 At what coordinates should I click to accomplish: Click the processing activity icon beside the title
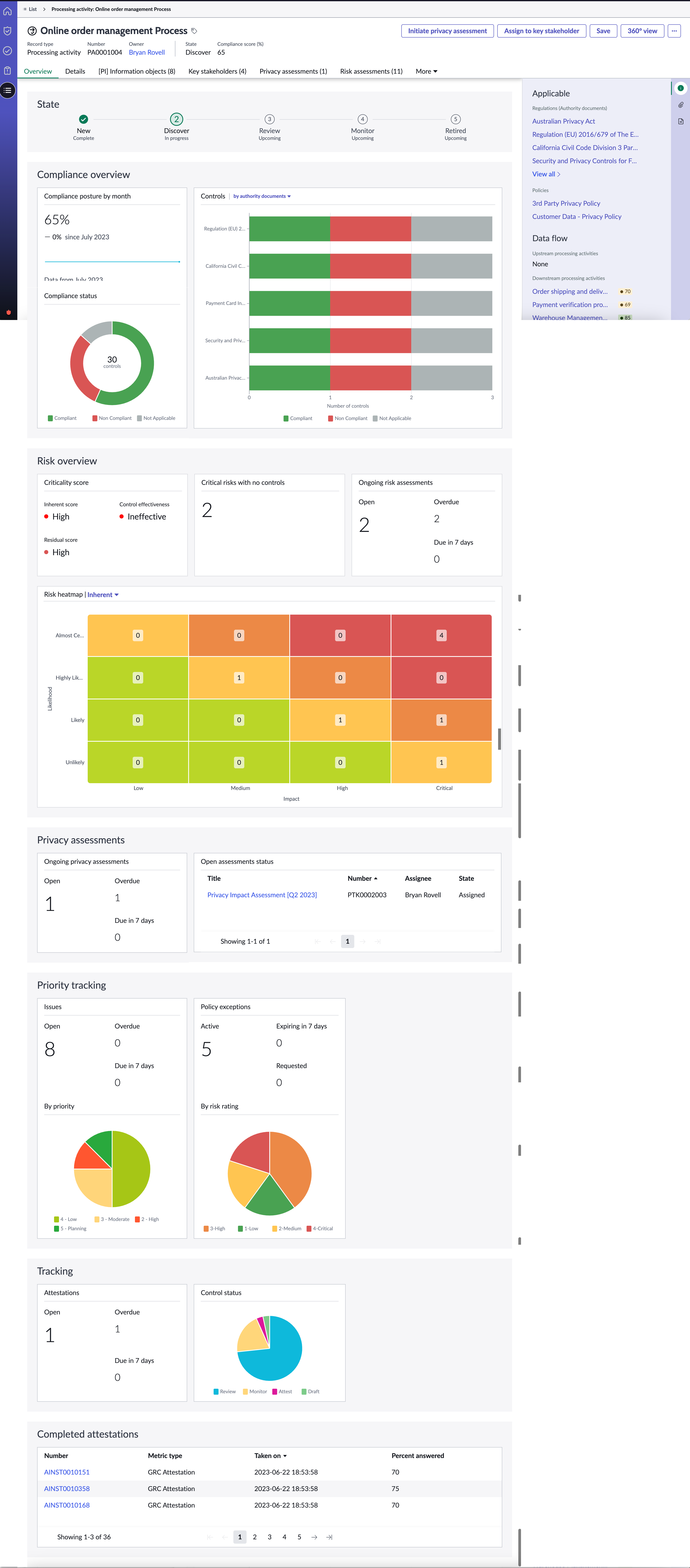[x=32, y=31]
